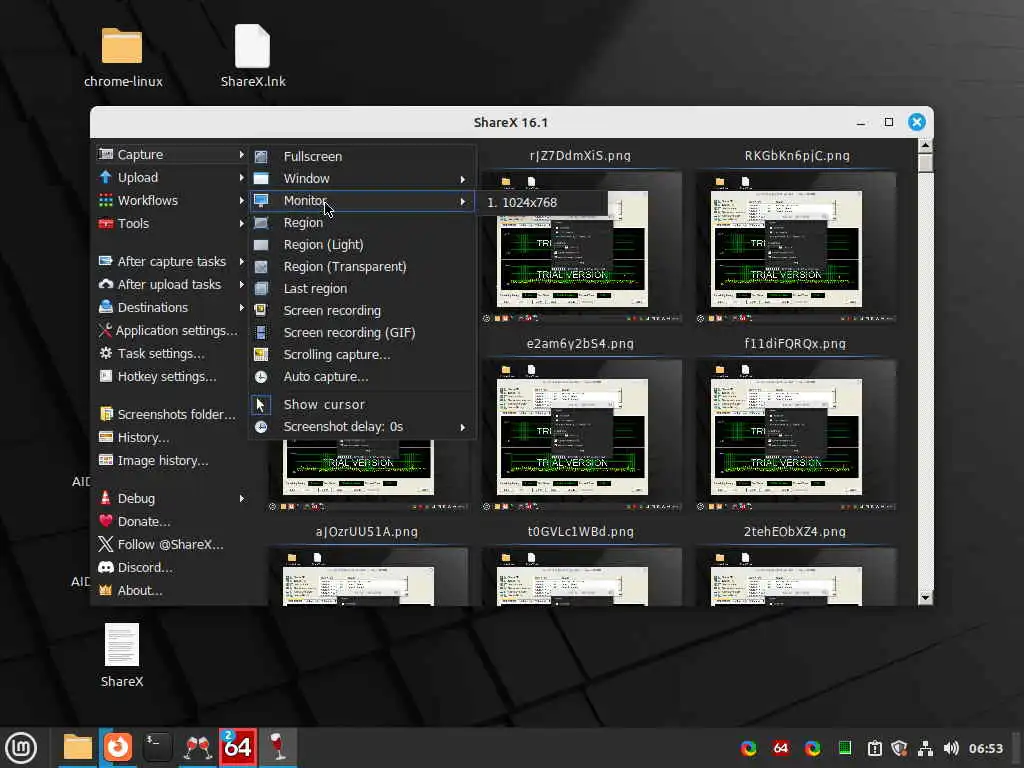Open the terminal from the taskbar
The height and width of the screenshot is (768, 1024).
click(x=157, y=747)
